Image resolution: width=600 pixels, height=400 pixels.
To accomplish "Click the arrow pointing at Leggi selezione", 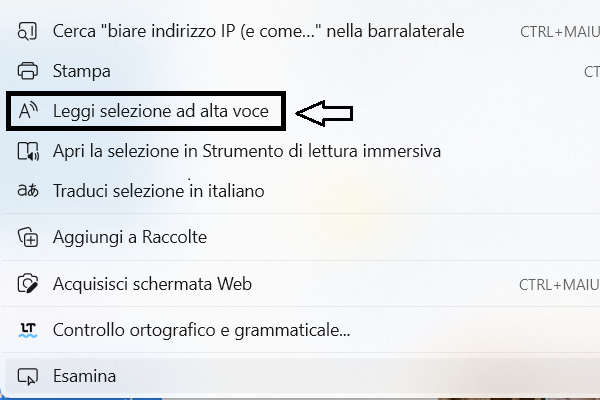I will pos(326,112).
